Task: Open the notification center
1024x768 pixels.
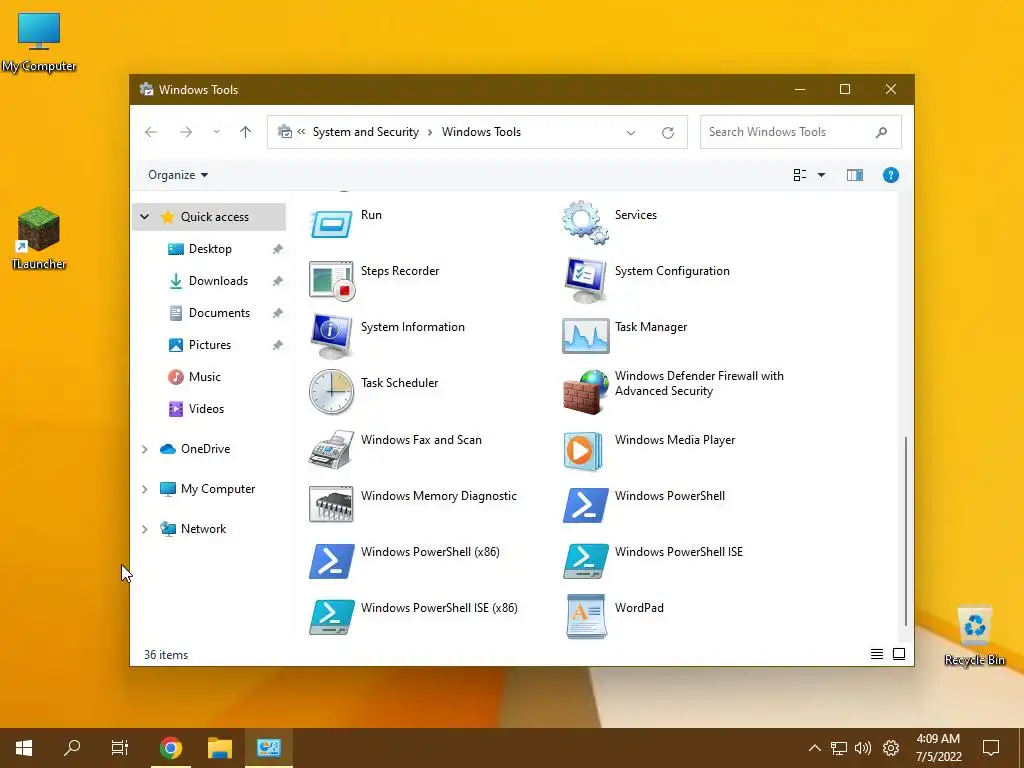Action: point(991,748)
